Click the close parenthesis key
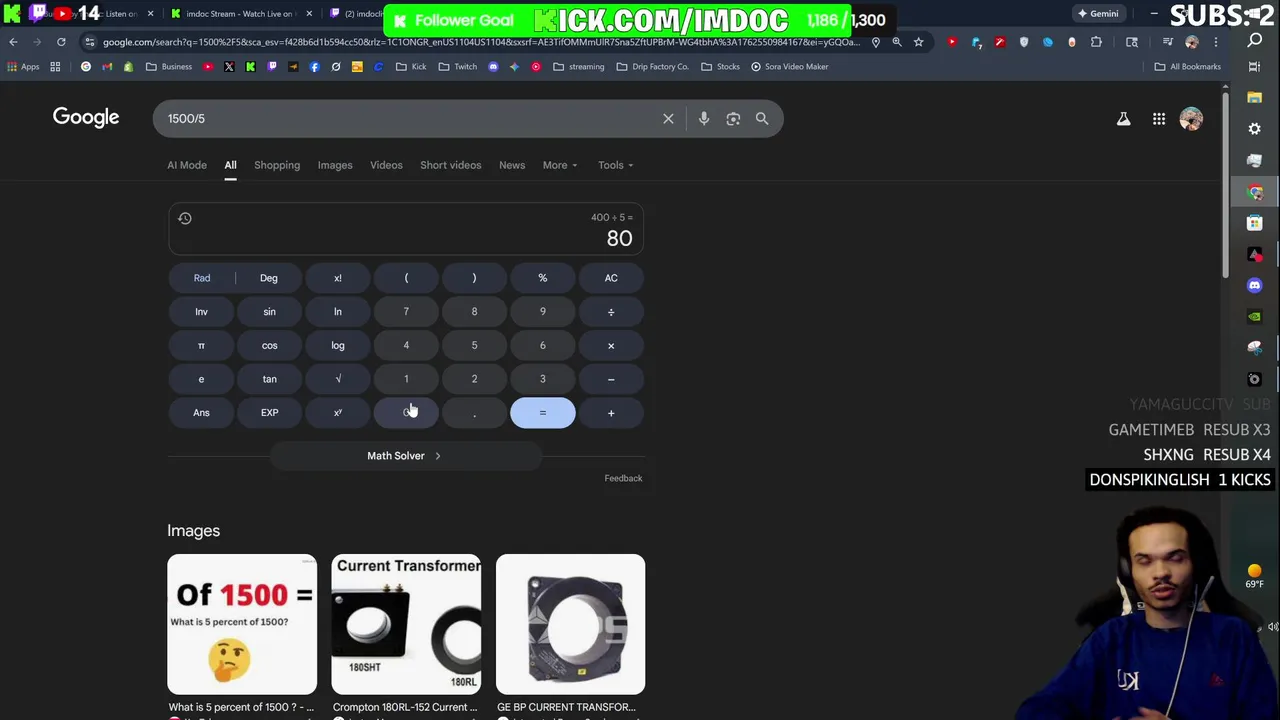The width and height of the screenshot is (1280, 720). (474, 278)
